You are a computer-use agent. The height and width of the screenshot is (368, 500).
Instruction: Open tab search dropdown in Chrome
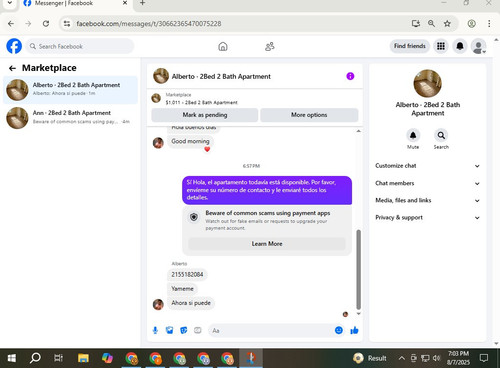[10, 3]
